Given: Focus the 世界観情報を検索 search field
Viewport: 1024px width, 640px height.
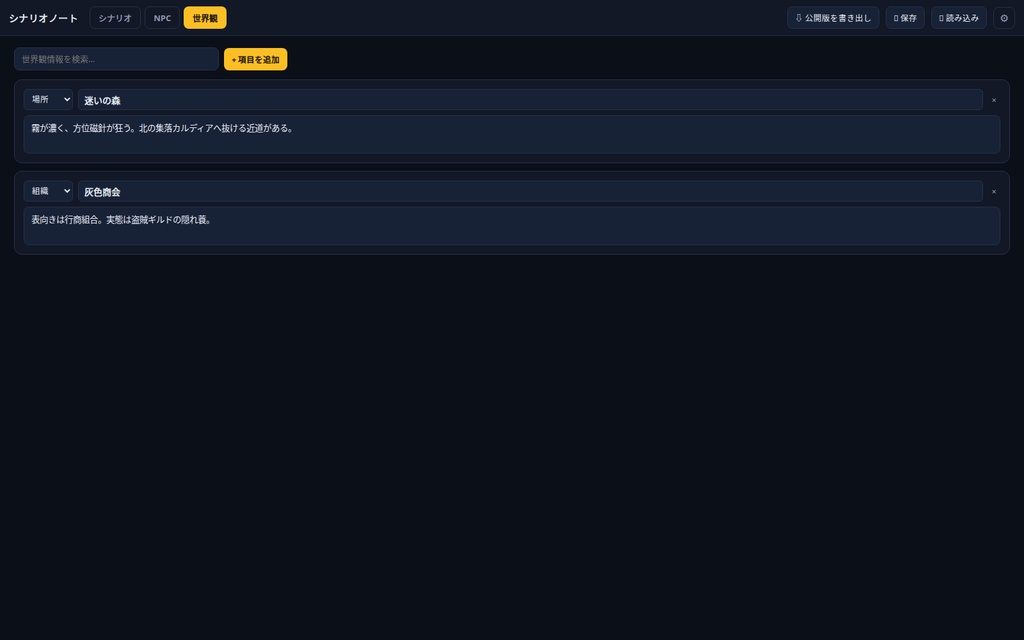Looking at the screenshot, I should click(x=116, y=59).
